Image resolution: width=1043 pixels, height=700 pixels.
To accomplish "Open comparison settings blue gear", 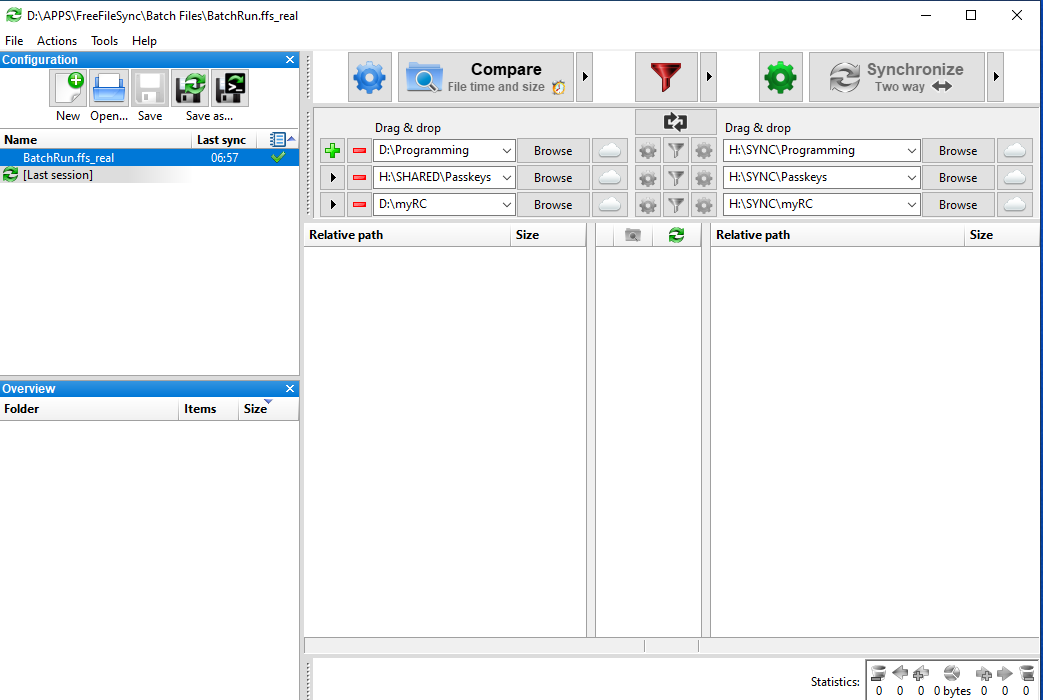I will click(370, 77).
